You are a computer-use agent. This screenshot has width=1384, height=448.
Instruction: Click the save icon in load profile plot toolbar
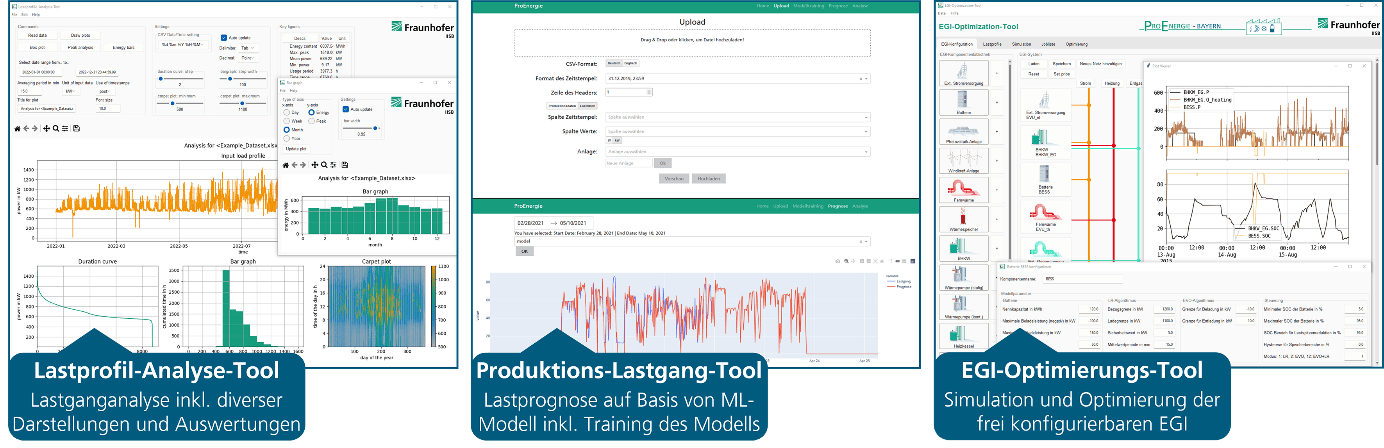coord(76,128)
